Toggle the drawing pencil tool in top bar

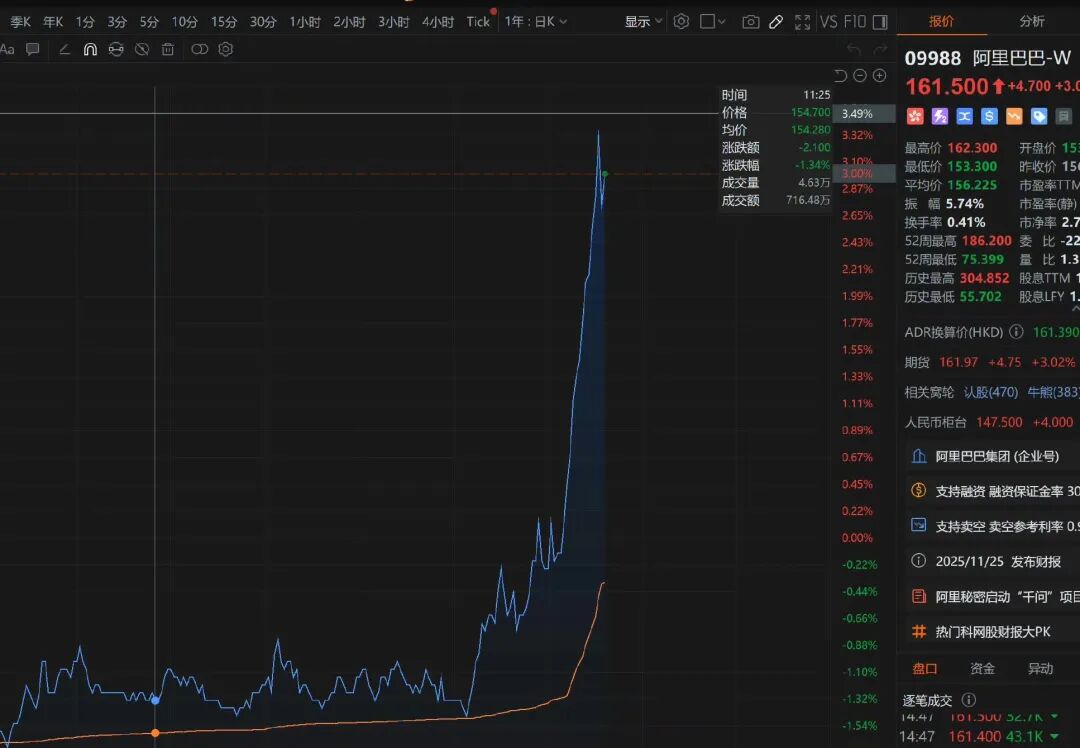tap(776, 22)
